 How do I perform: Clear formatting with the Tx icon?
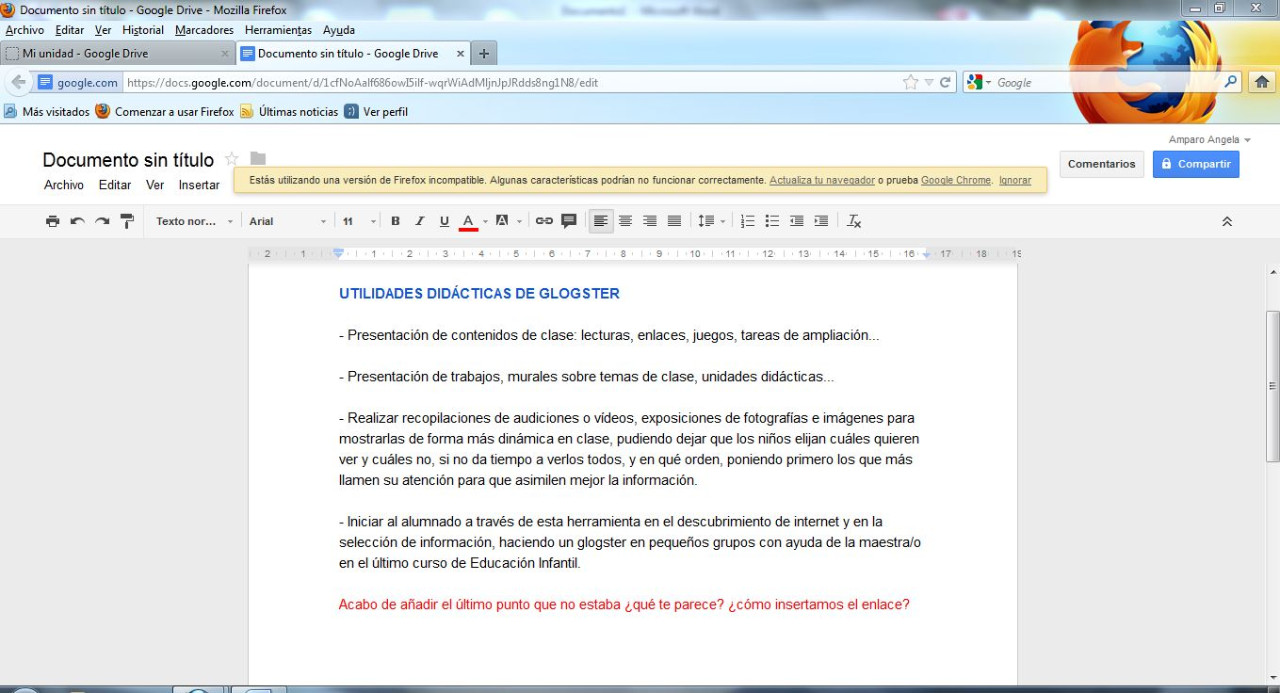point(854,221)
